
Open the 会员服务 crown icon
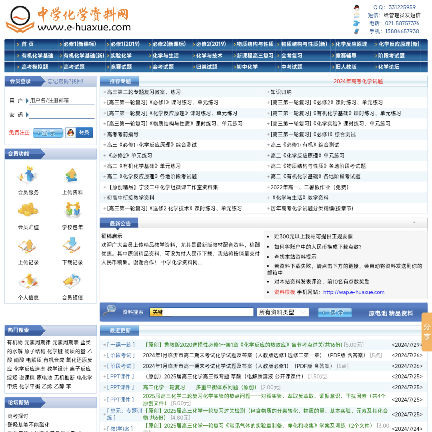point(28,175)
